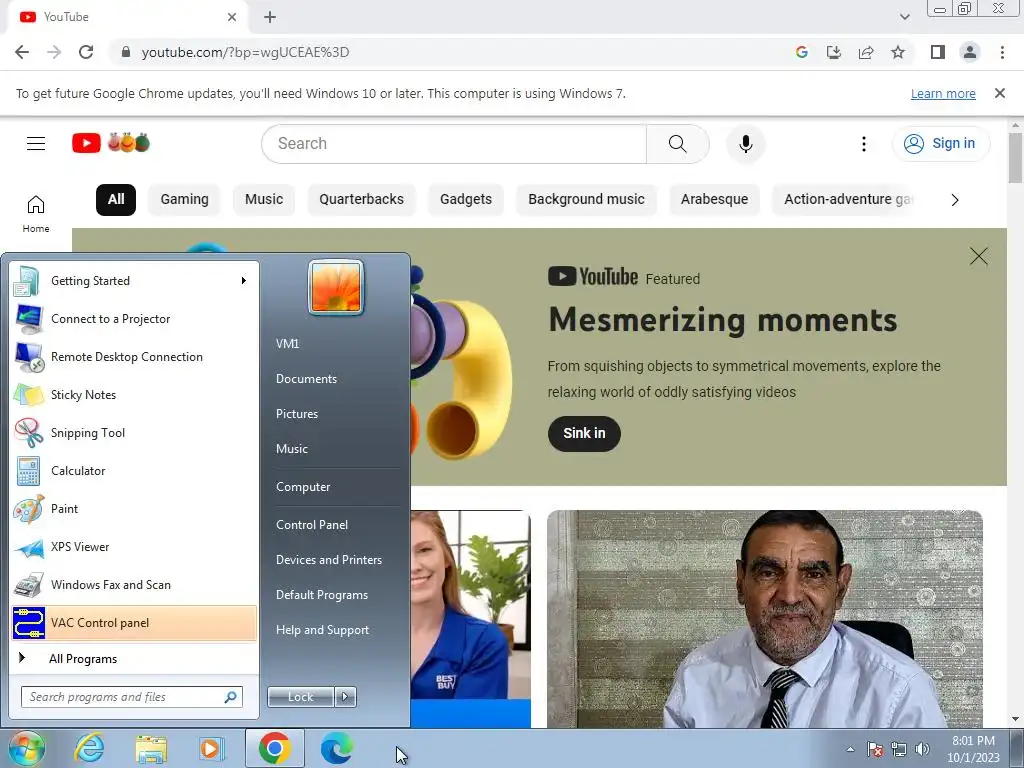Expand Getting Started submenu arrow
Image resolution: width=1024 pixels, height=768 pixels.
click(x=243, y=281)
